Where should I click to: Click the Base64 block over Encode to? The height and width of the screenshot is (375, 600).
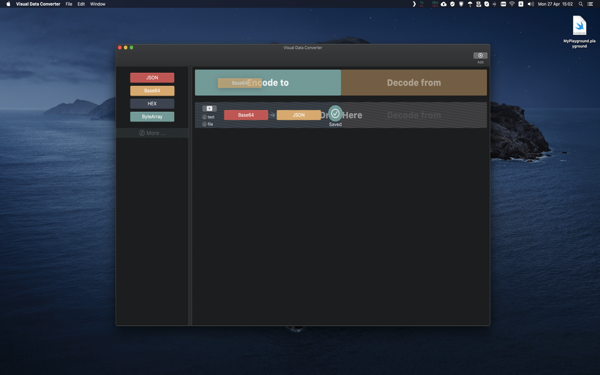click(x=240, y=83)
